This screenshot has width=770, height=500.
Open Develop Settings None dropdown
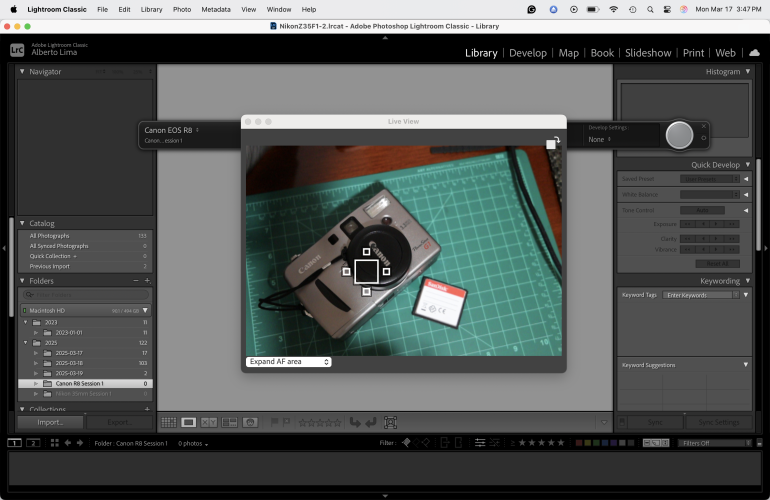[600, 139]
